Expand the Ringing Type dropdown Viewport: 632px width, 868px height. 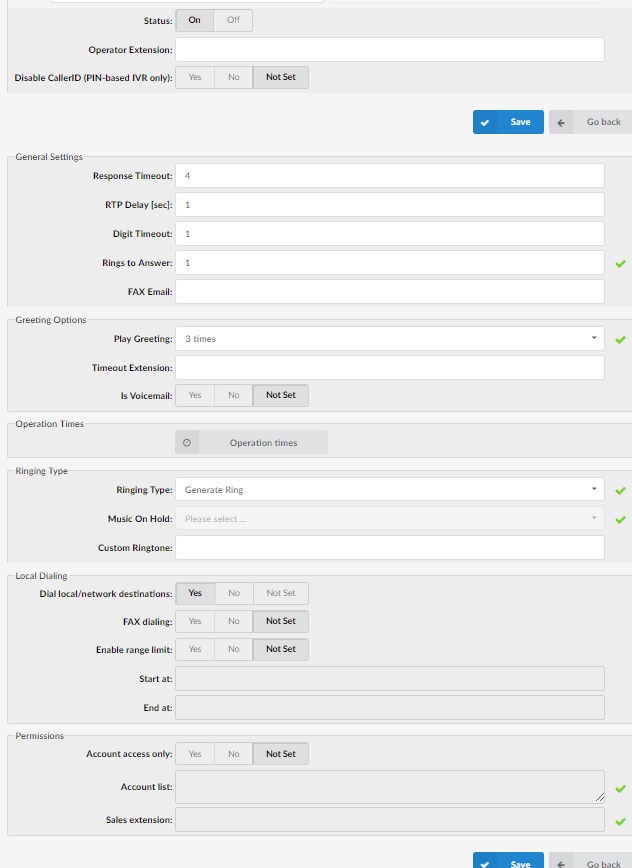pyautogui.click(x=389, y=490)
